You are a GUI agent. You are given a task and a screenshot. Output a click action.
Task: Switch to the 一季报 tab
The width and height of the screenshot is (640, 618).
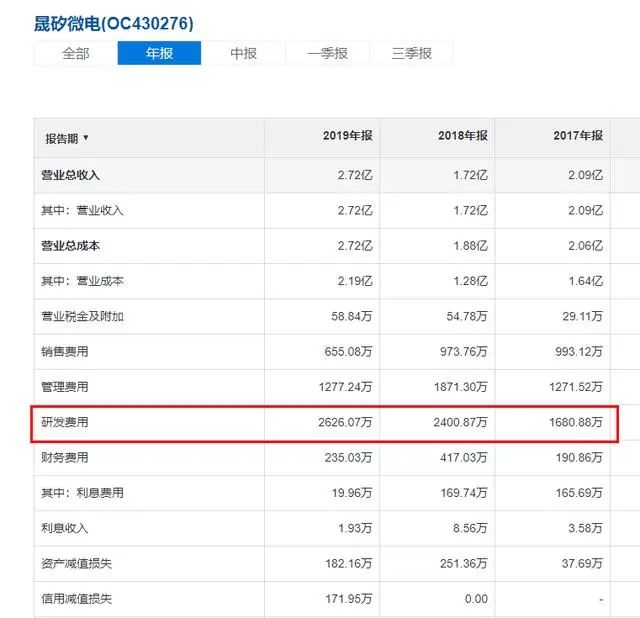(327, 53)
